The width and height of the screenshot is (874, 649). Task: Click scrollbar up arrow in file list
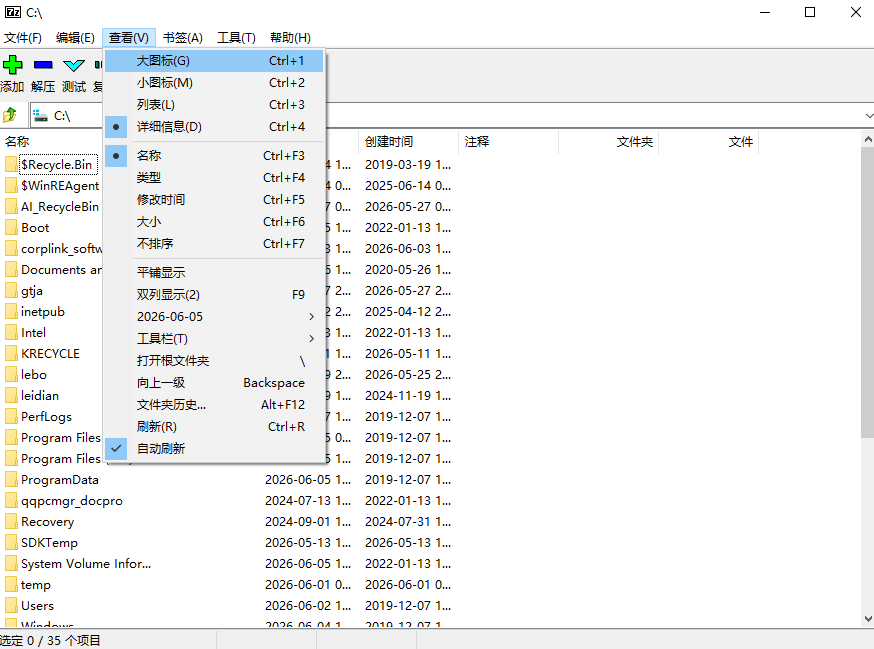coord(867,139)
